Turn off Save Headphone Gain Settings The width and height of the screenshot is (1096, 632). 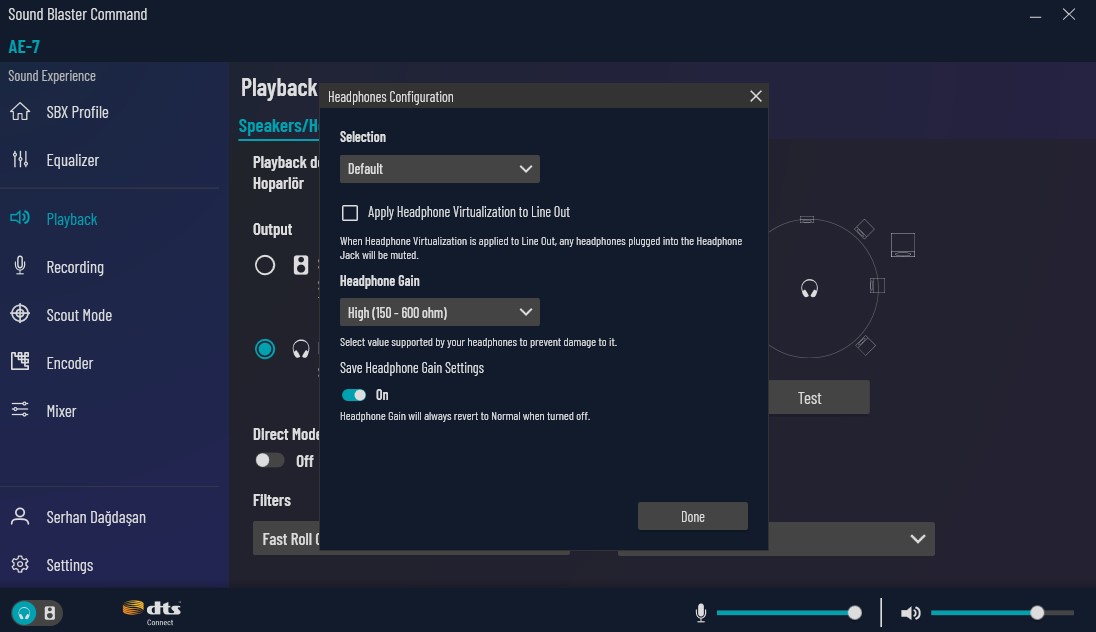pos(354,395)
